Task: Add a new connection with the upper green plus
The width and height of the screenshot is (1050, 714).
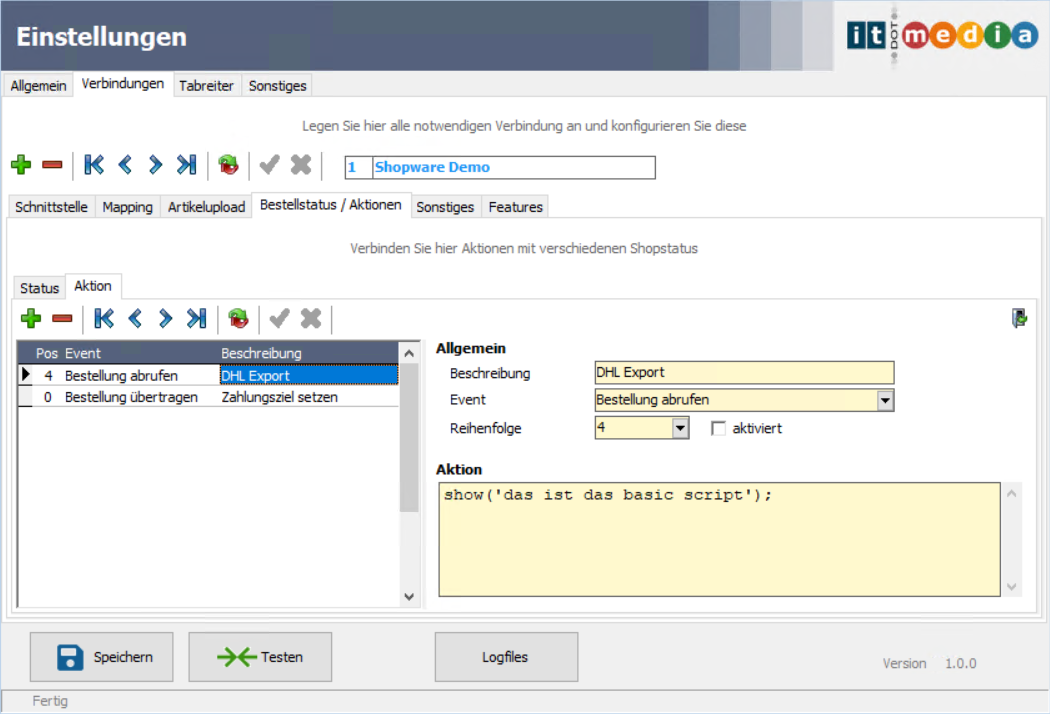Action: click(21, 166)
